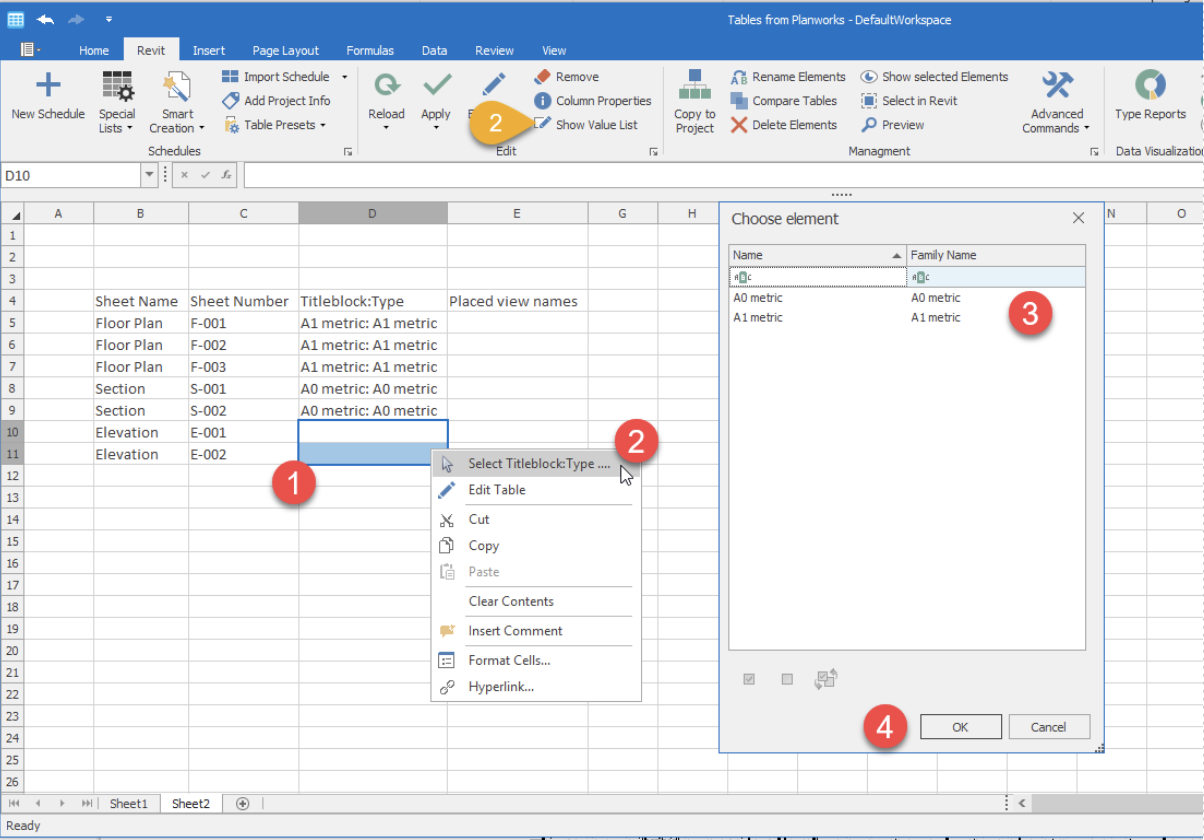Toggle the check-all checkbox in dialog

(x=749, y=679)
